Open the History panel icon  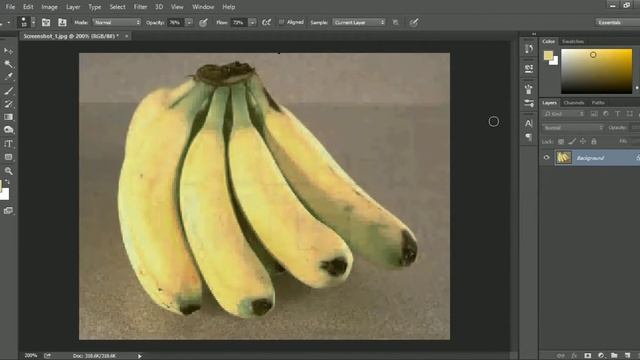529,49
